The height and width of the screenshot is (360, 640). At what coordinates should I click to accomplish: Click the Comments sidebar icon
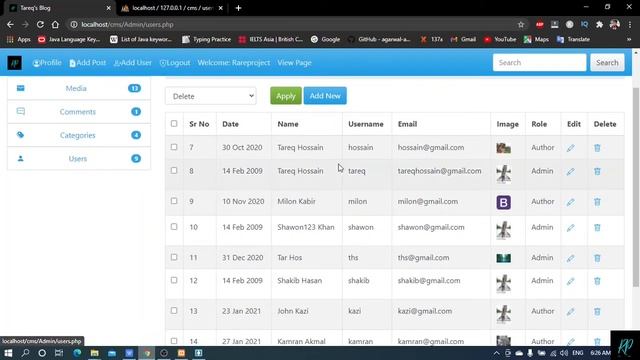pos(20,111)
